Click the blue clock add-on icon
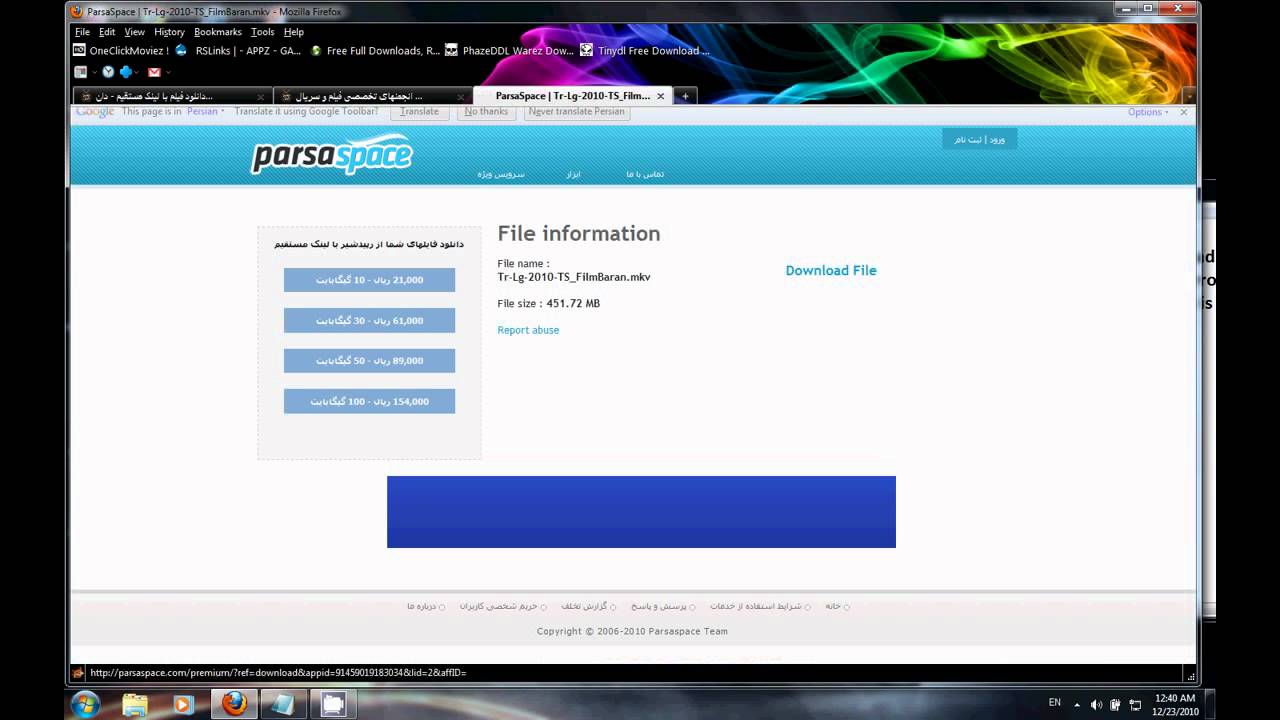This screenshot has width=1280, height=720. [x=107, y=71]
